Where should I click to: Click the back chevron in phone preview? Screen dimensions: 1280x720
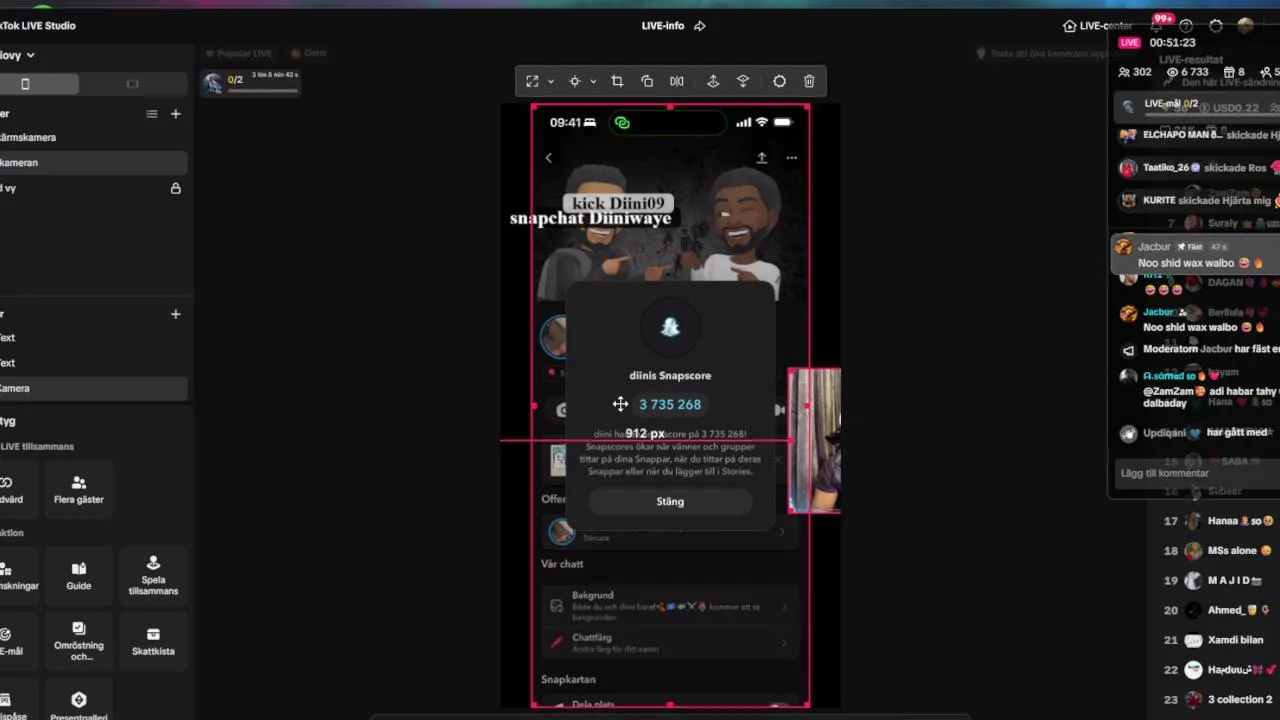[548, 158]
